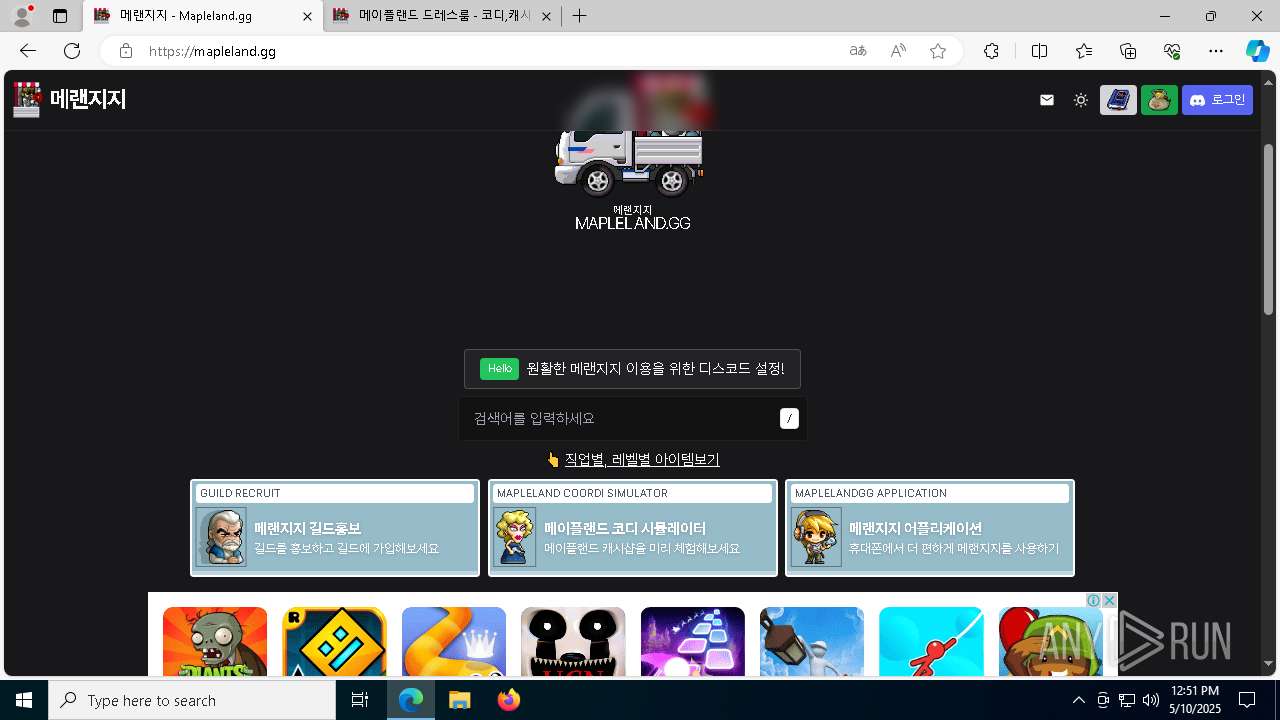This screenshot has height=720, width=1280.
Task: Open the 메이플랜드 코디 시뮬레이터 card
Action: 632,528
